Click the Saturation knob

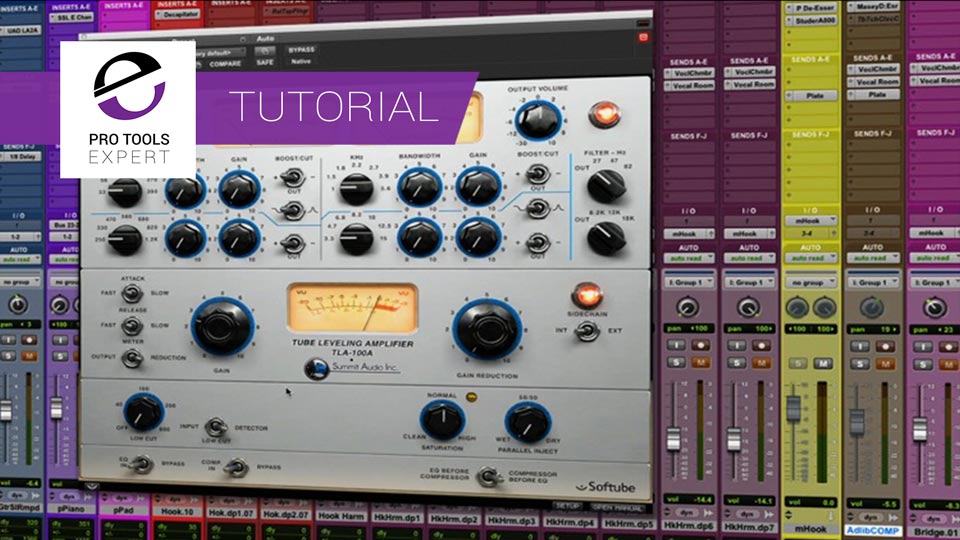click(442, 419)
